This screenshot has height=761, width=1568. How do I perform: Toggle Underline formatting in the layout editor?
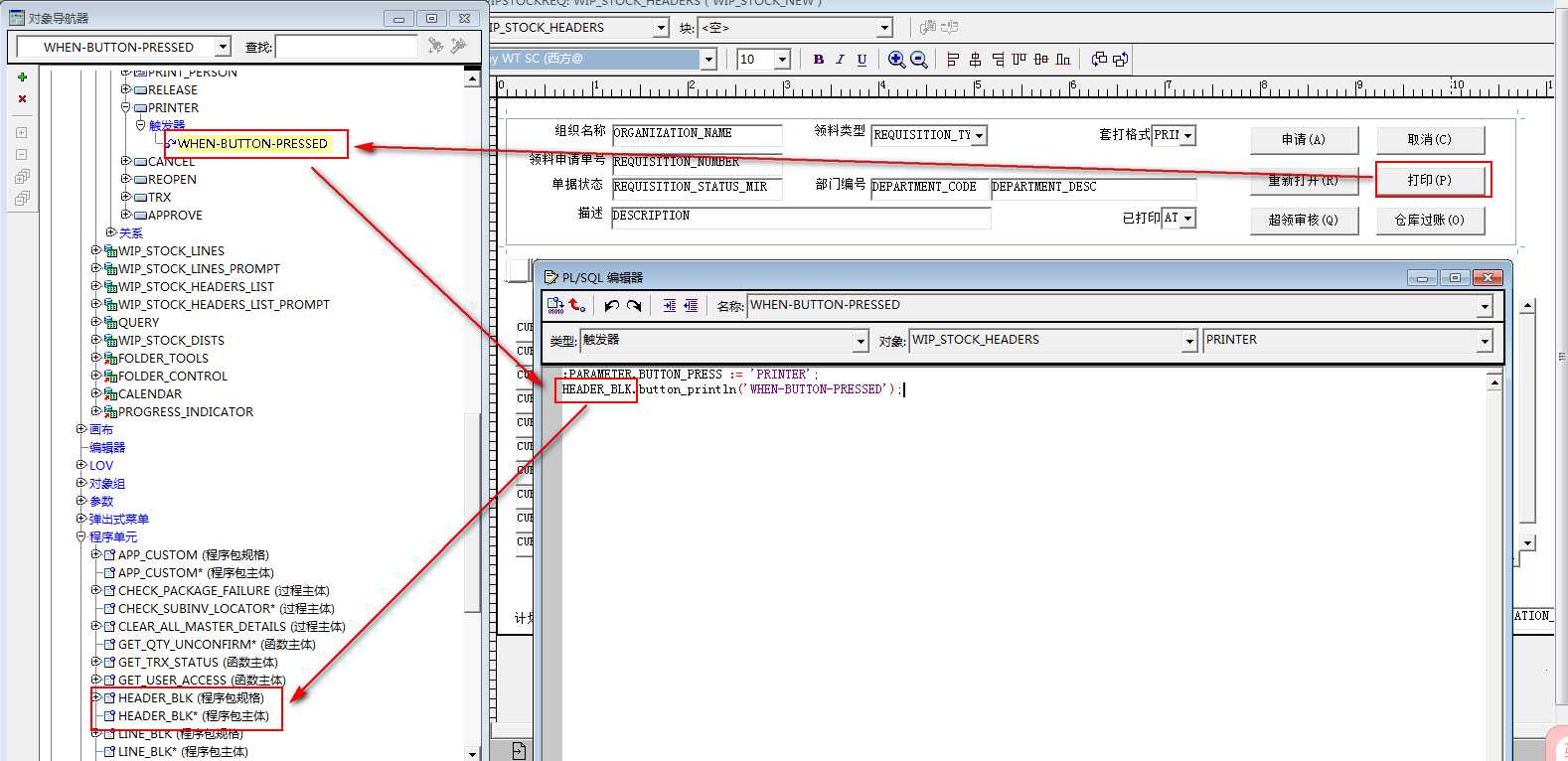click(x=862, y=60)
